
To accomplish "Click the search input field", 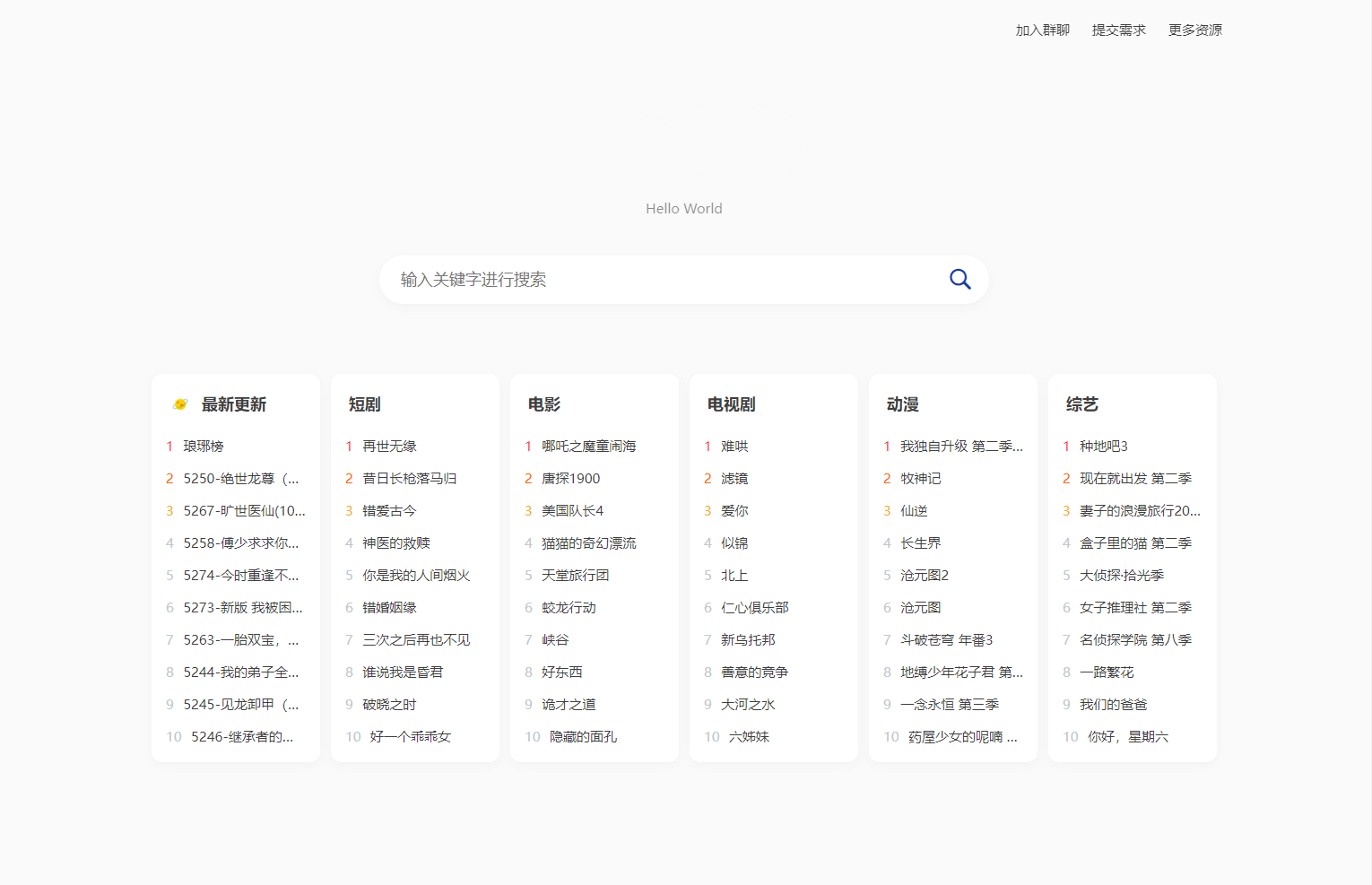I will pos(628,279).
